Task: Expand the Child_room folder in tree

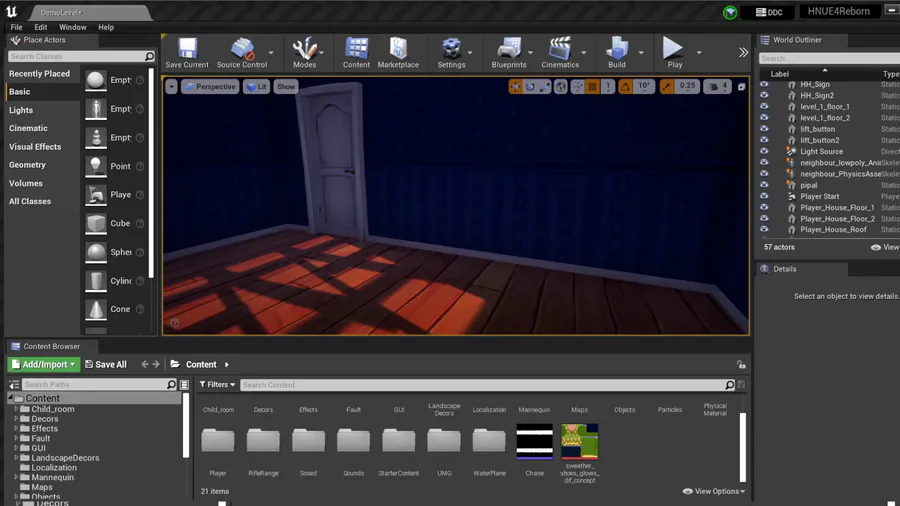Action: click(x=16, y=409)
